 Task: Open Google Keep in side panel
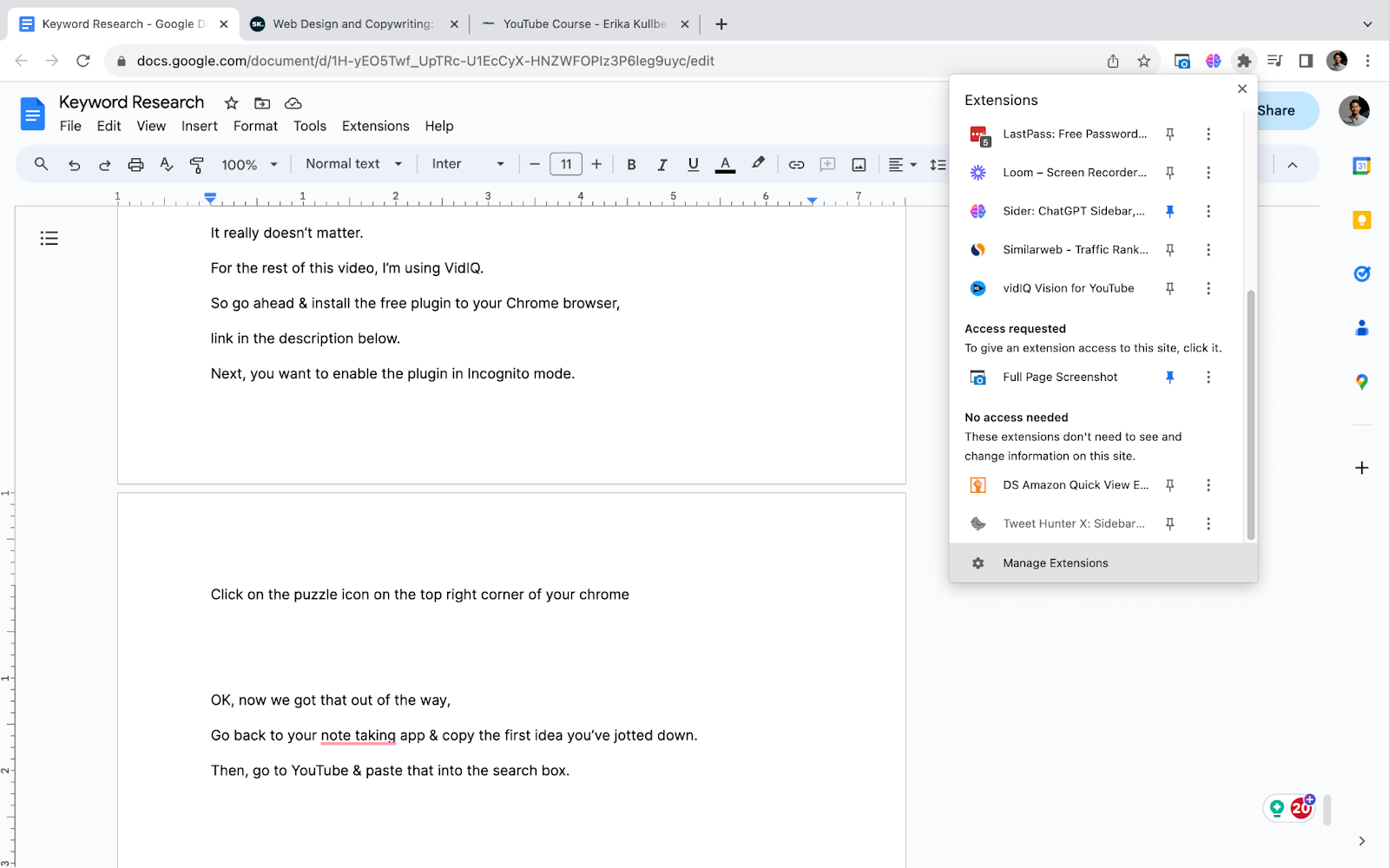click(1361, 220)
